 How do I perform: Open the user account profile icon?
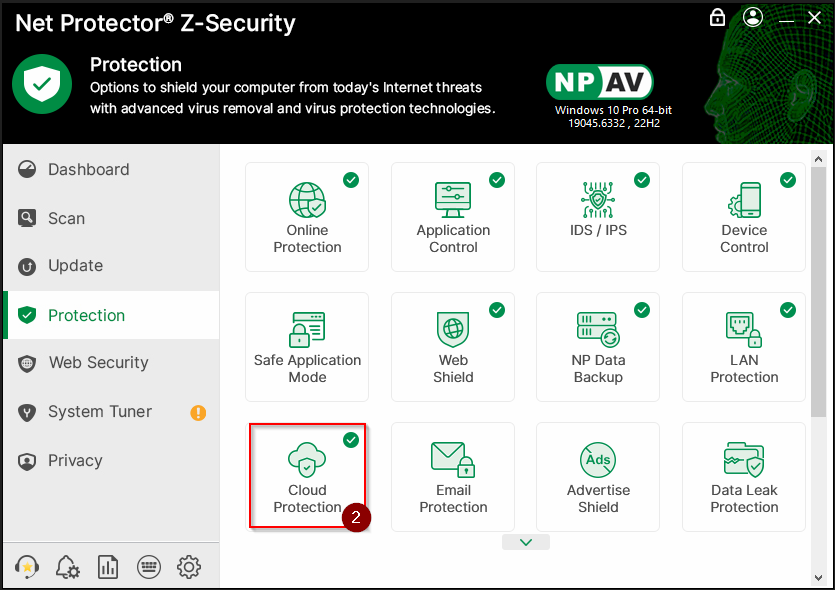coord(753,17)
